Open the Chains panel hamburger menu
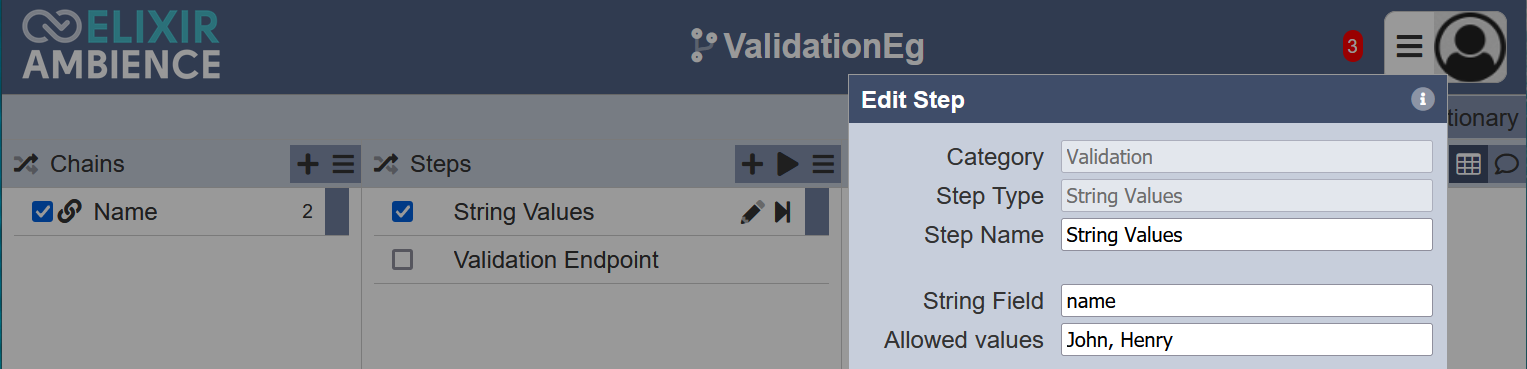This screenshot has height=369, width=1527. pos(343,164)
